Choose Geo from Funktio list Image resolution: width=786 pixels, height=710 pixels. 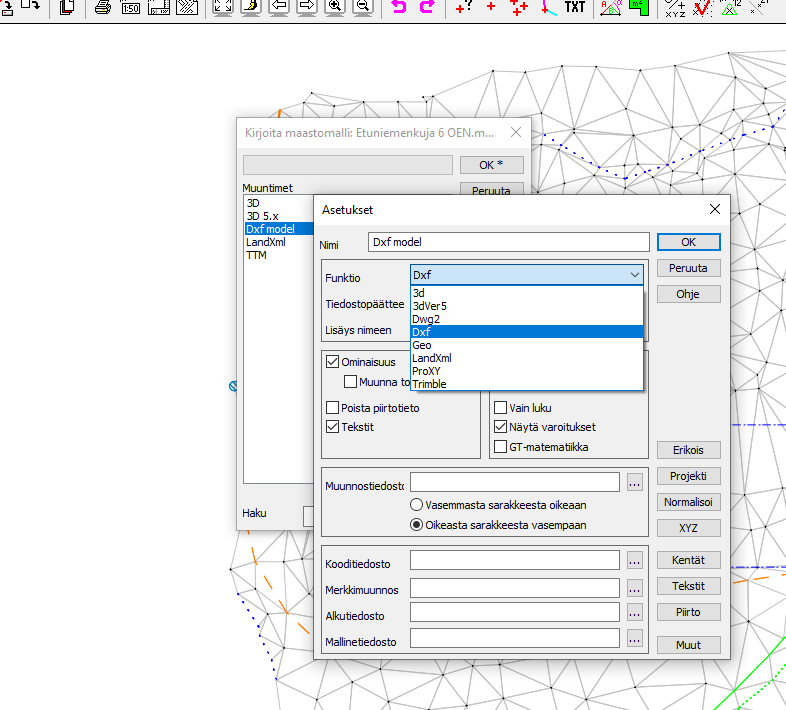(x=527, y=345)
